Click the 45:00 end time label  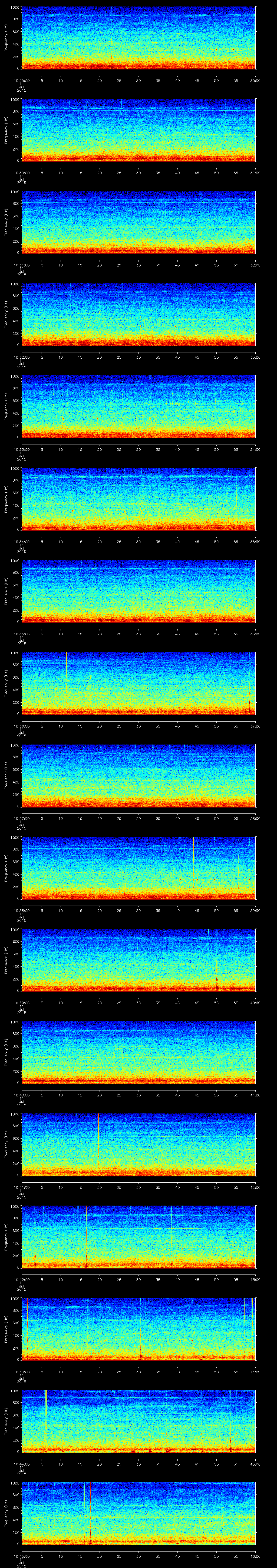[x=255, y=1464]
